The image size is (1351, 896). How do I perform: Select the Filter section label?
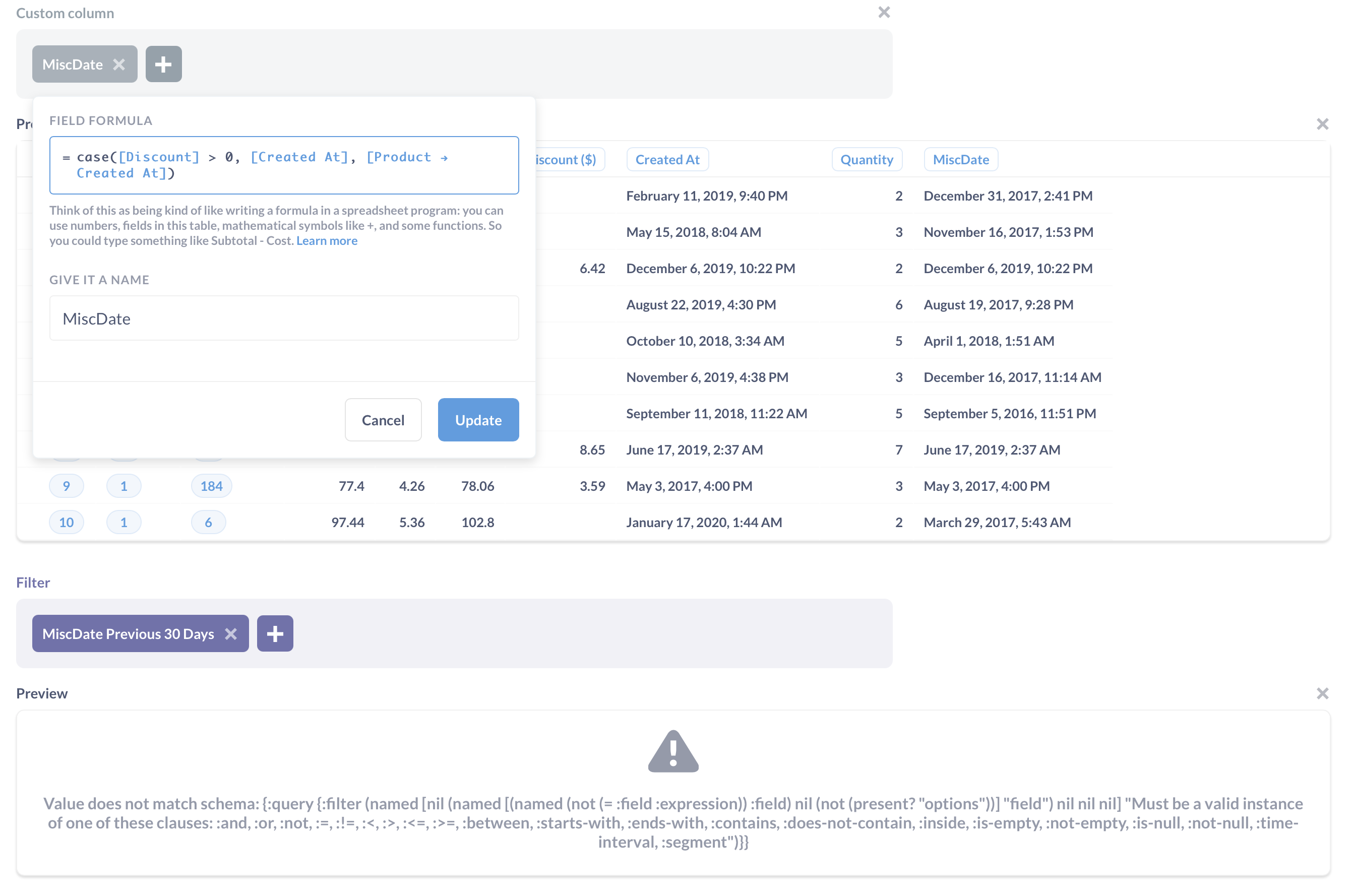click(33, 582)
